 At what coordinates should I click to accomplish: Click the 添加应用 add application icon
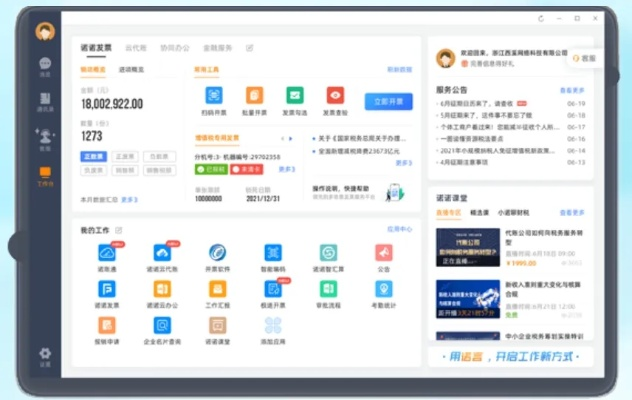tap(272, 325)
